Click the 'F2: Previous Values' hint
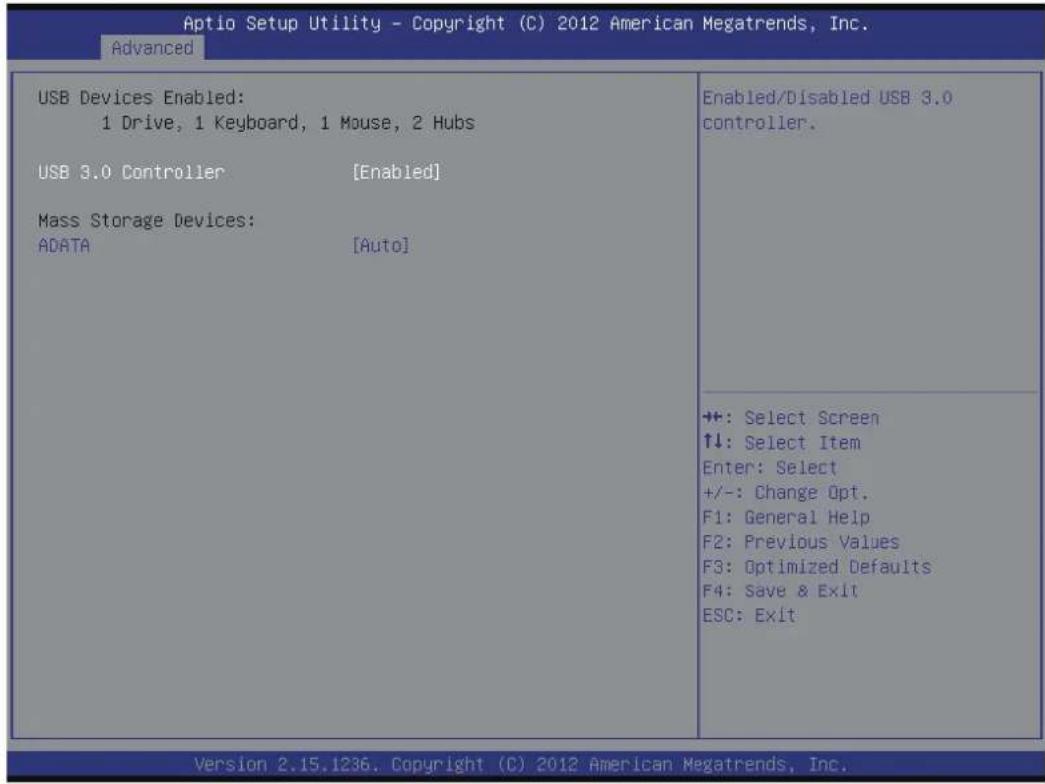Viewport: 1045px width, 784px height. click(x=801, y=542)
